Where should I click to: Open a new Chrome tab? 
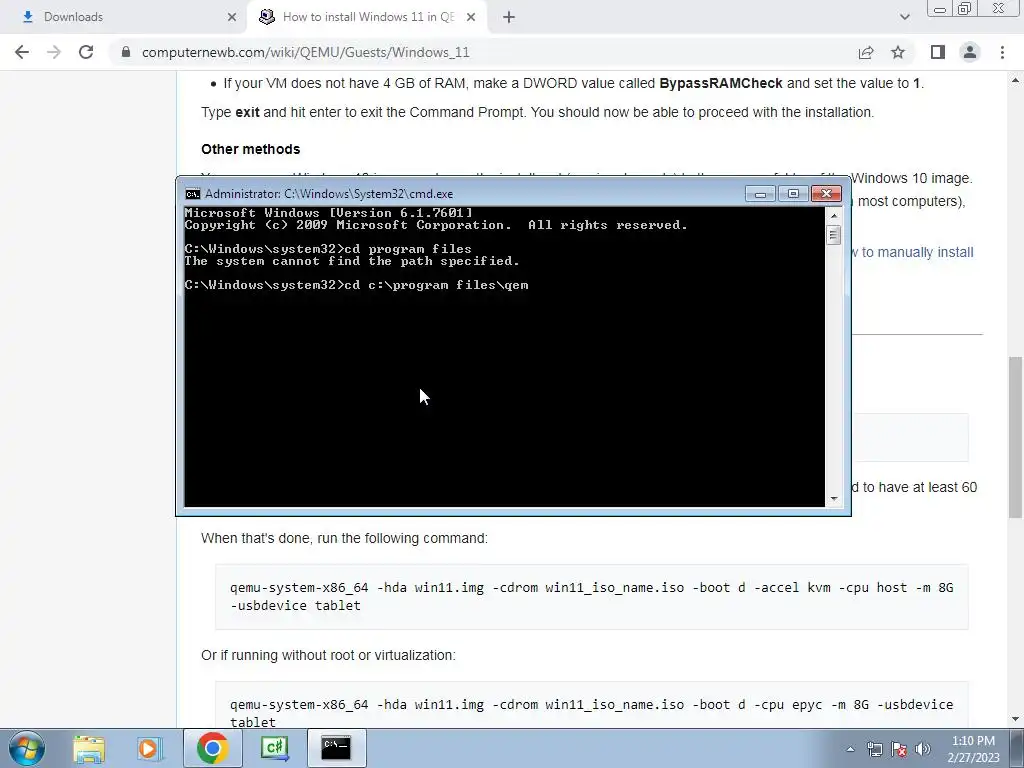509,17
